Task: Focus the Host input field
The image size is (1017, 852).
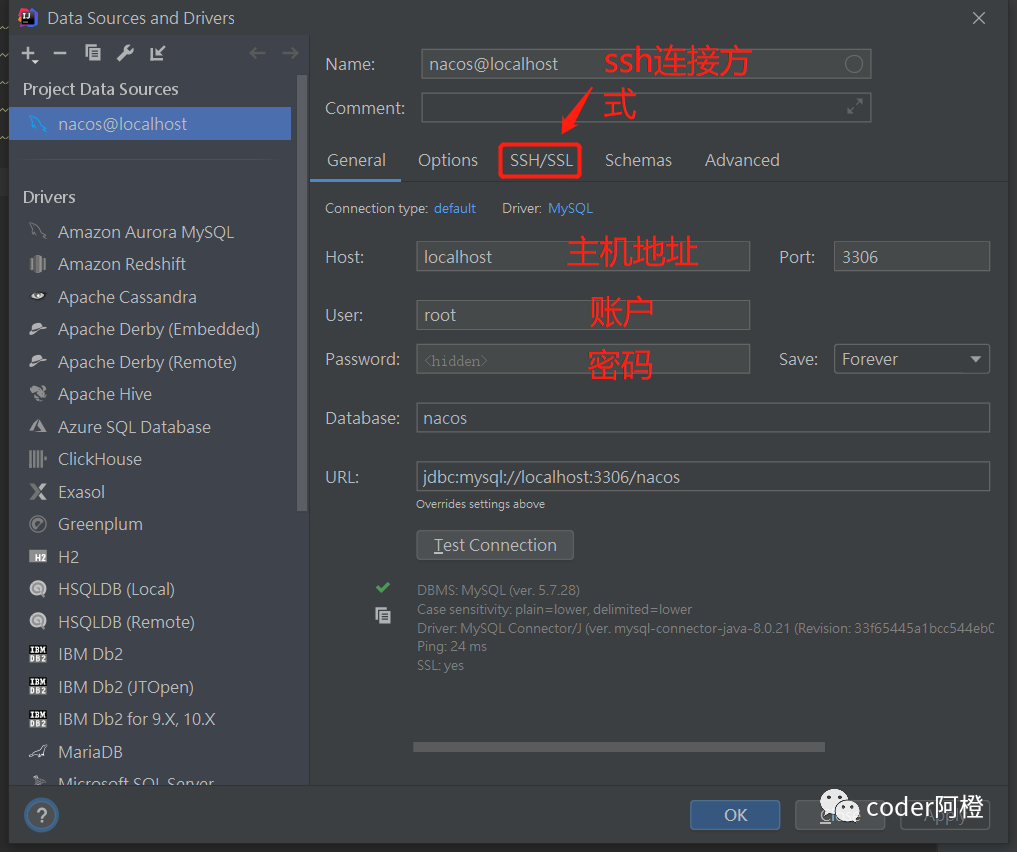Action: pos(582,257)
